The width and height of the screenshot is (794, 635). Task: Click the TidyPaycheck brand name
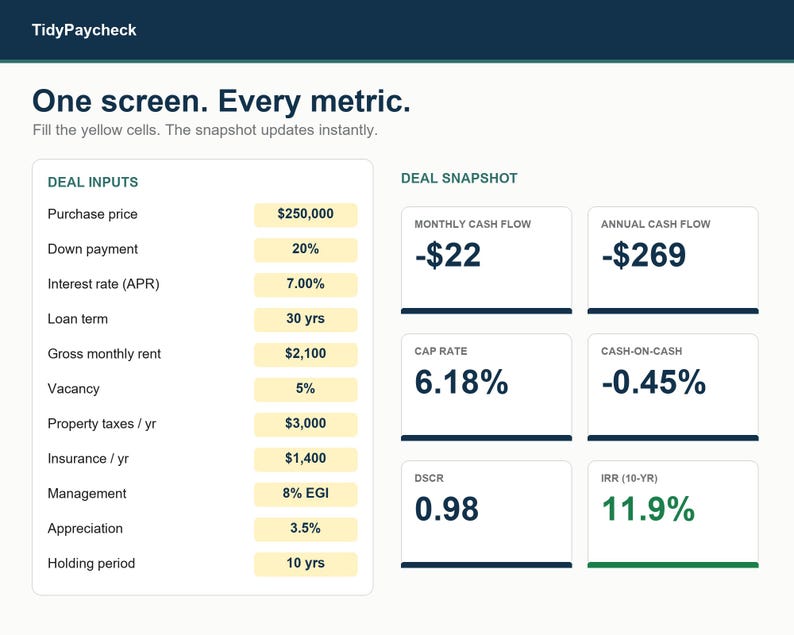(84, 30)
